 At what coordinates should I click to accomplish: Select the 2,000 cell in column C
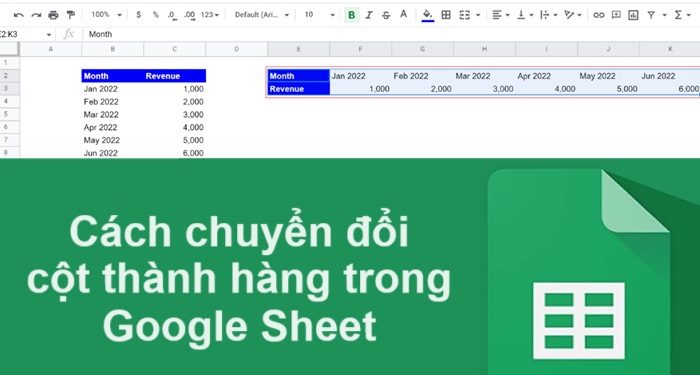(175, 102)
